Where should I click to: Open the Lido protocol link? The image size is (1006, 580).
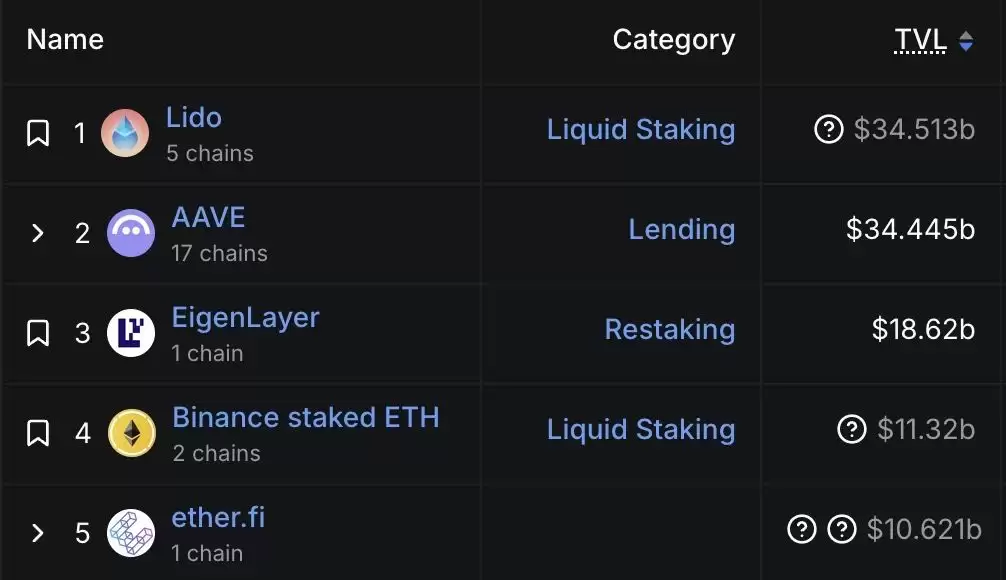[194, 118]
